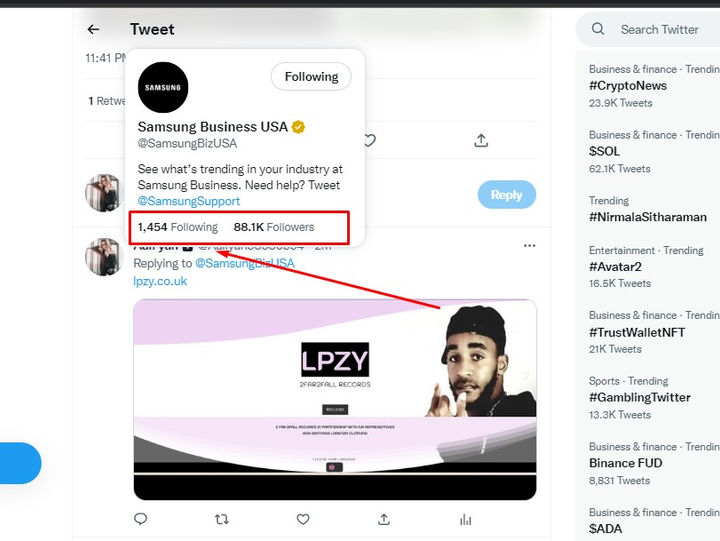Open the lpzy.co.uk link
The image size is (720, 541).
click(160, 281)
